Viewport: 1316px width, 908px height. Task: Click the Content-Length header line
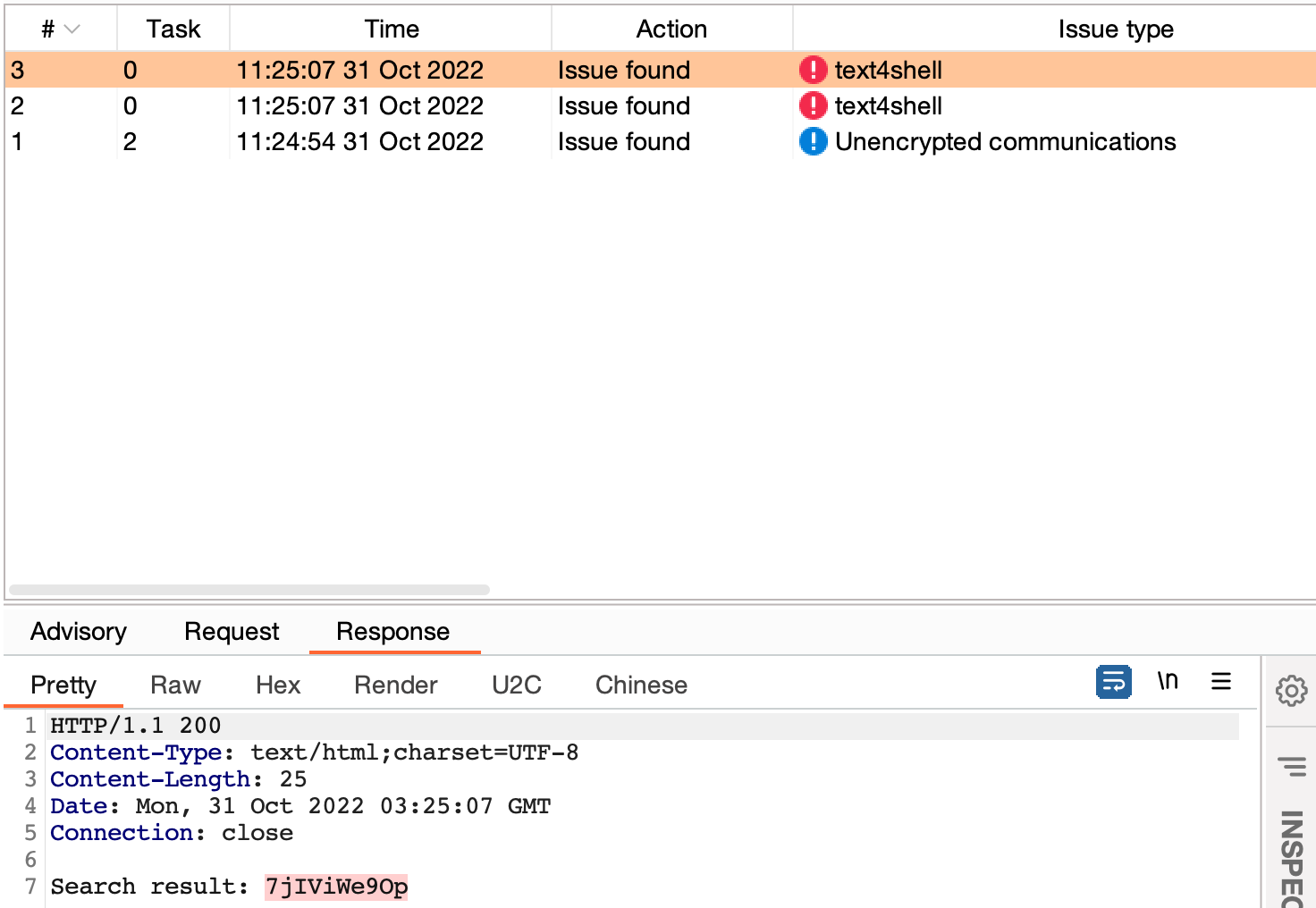click(179, 779)
